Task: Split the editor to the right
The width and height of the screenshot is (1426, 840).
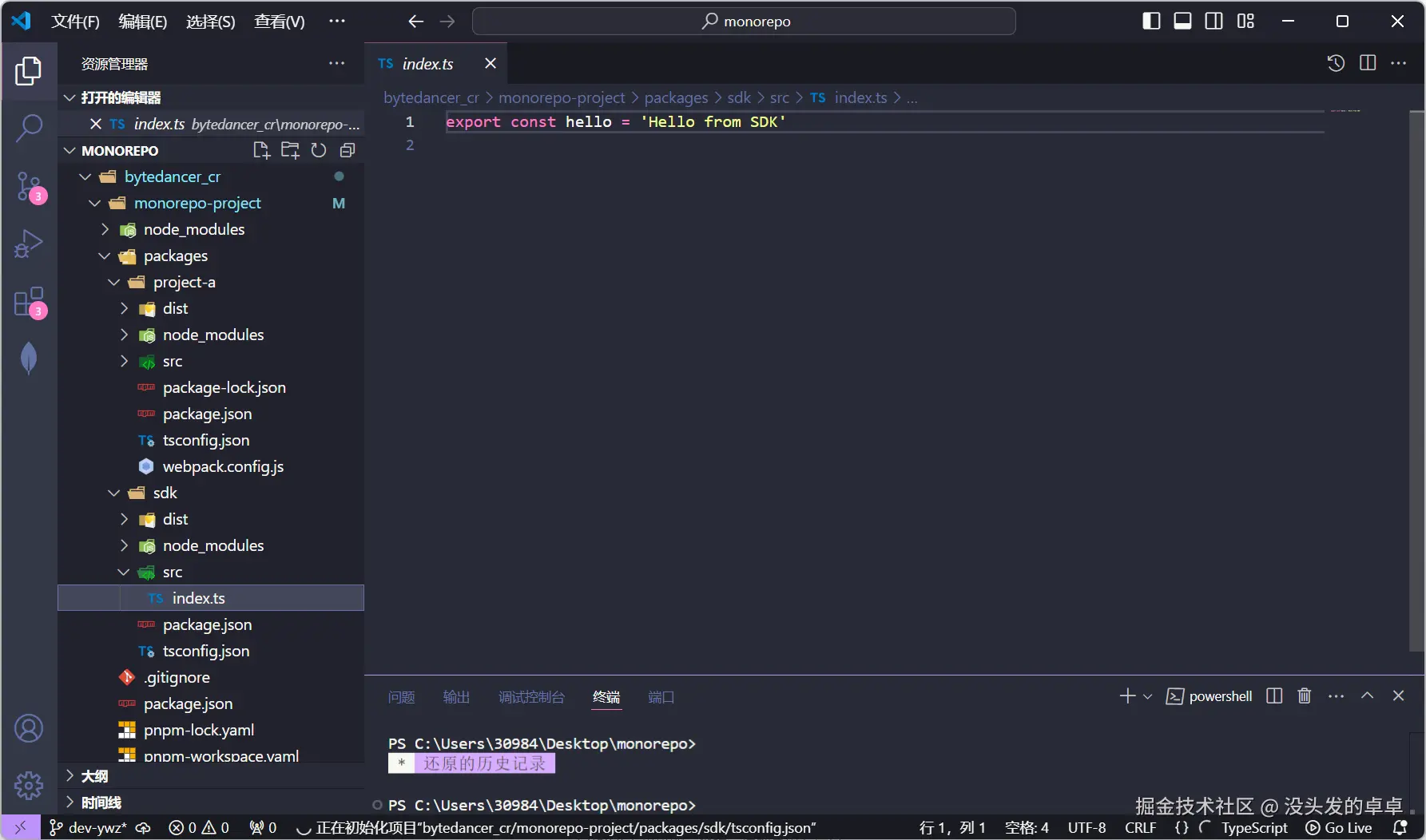Action: [1368, 63]
